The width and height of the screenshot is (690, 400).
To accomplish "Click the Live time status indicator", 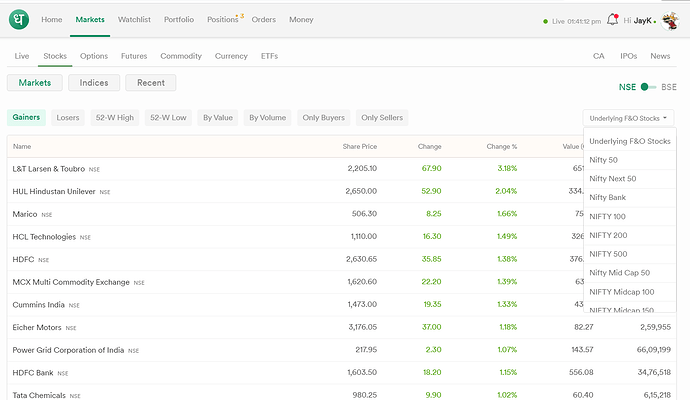I will pyautogui.click(x=572, y=21).
